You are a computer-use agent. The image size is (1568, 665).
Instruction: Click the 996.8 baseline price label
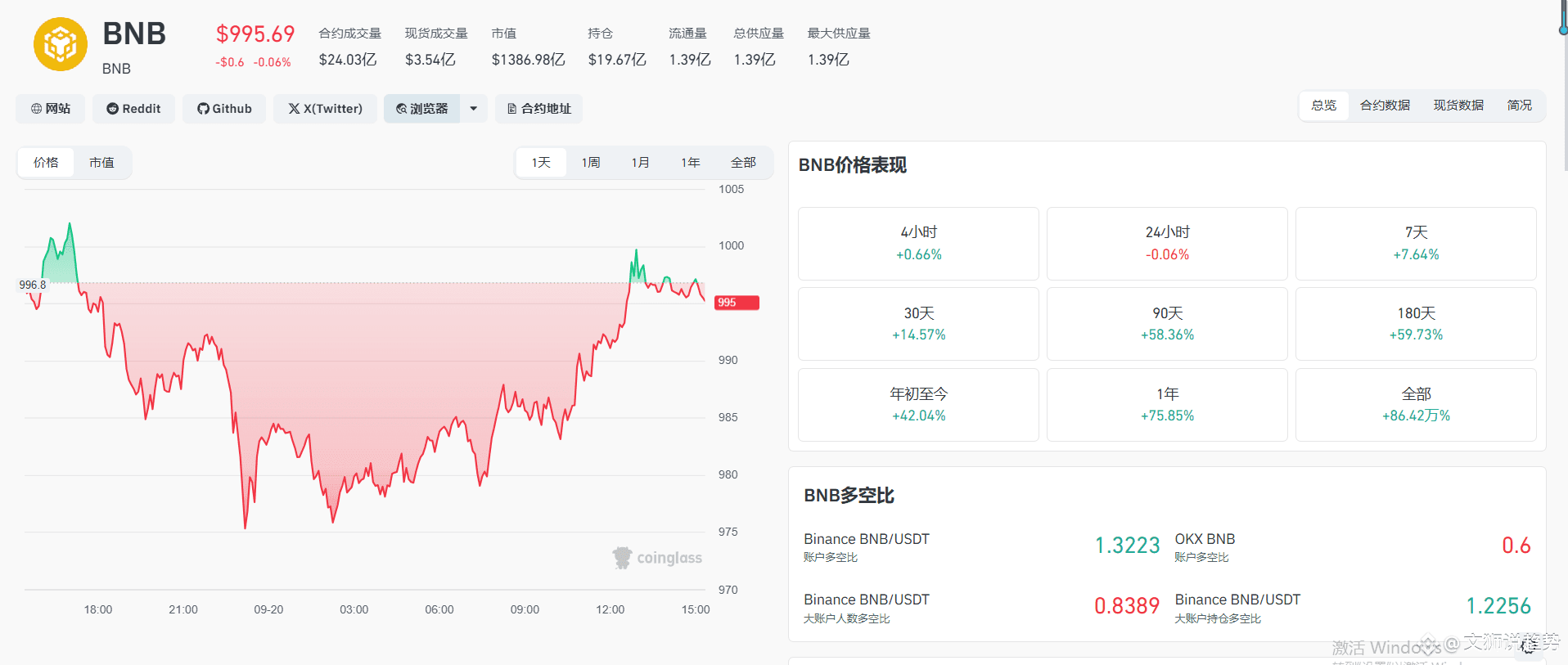33,285
